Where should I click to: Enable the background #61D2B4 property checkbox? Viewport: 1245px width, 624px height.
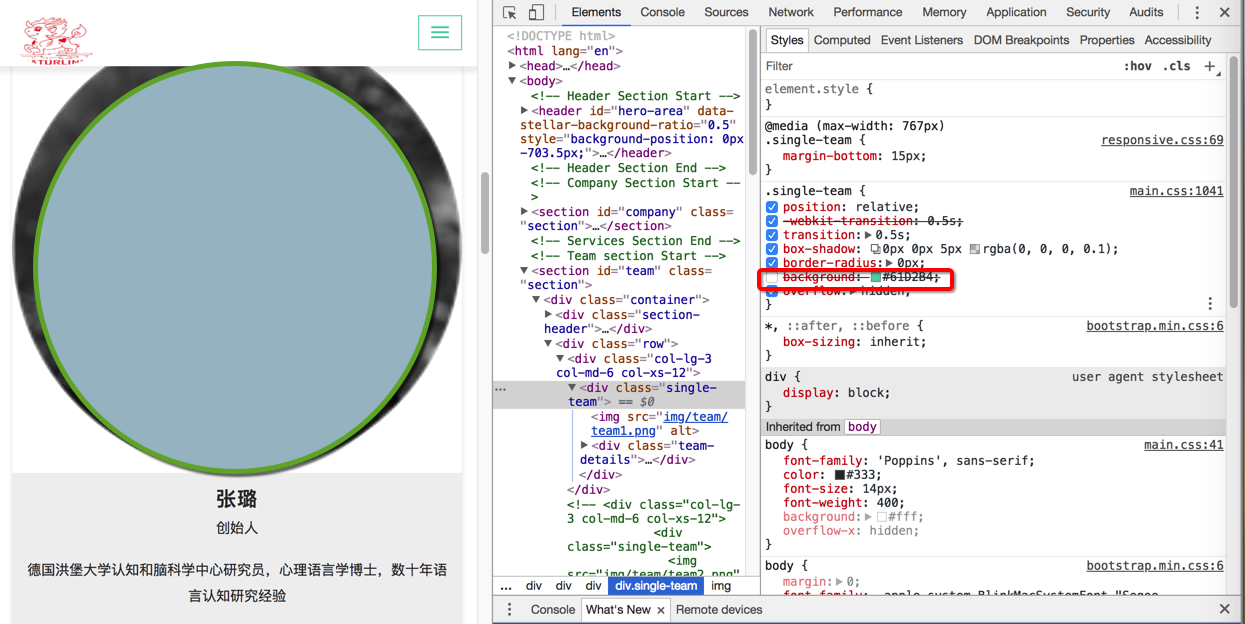[771, 277]
